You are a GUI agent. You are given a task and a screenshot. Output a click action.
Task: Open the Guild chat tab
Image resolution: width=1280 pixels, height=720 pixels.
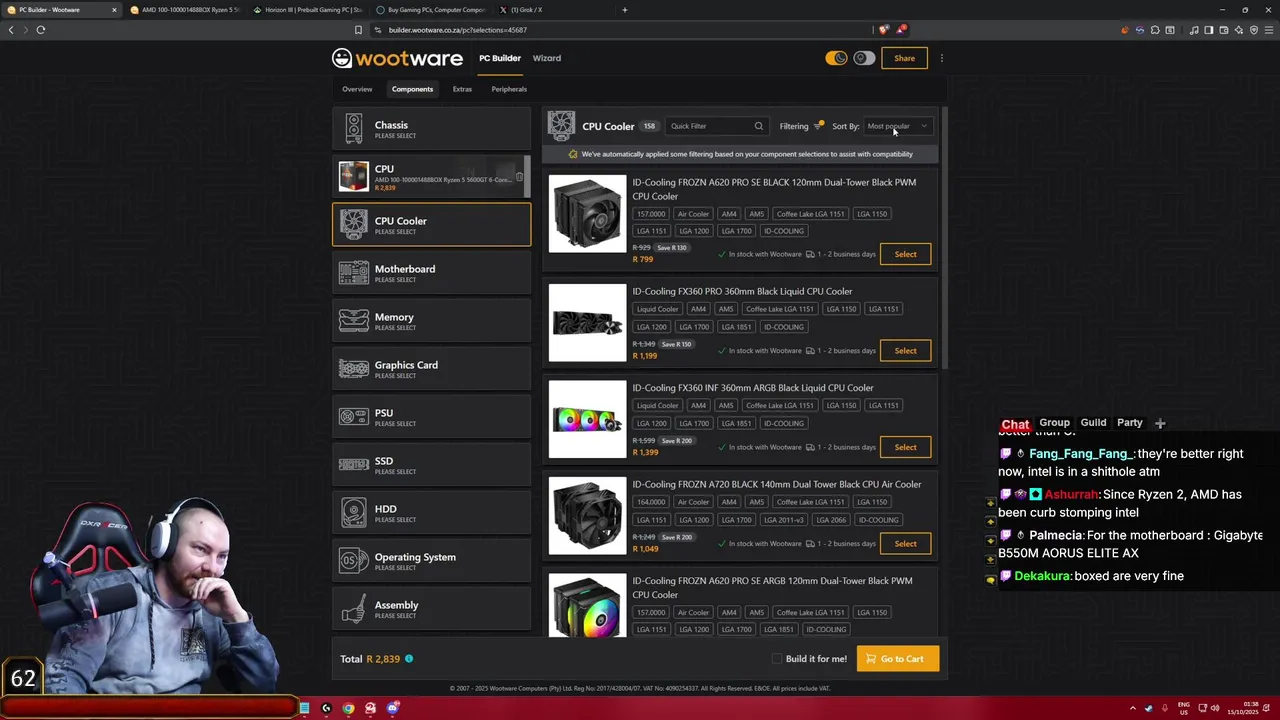pos(1093,423)
